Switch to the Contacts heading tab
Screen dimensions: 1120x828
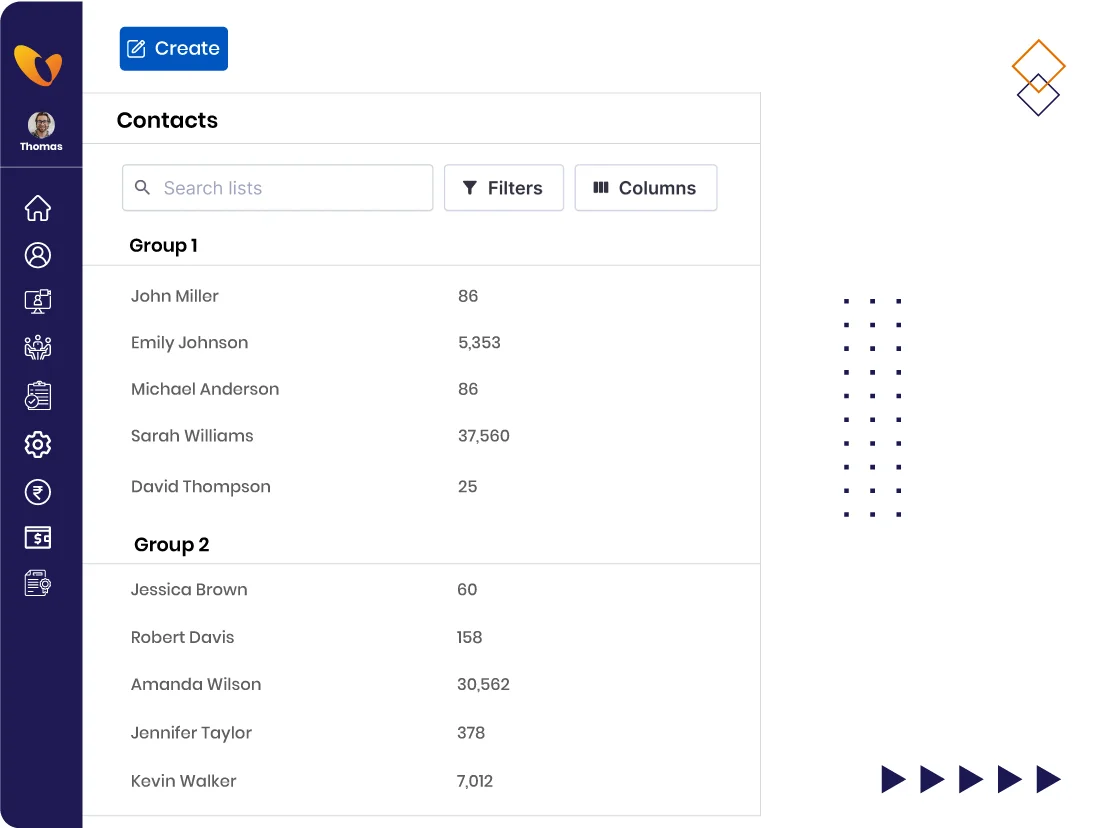click(167, 120)
